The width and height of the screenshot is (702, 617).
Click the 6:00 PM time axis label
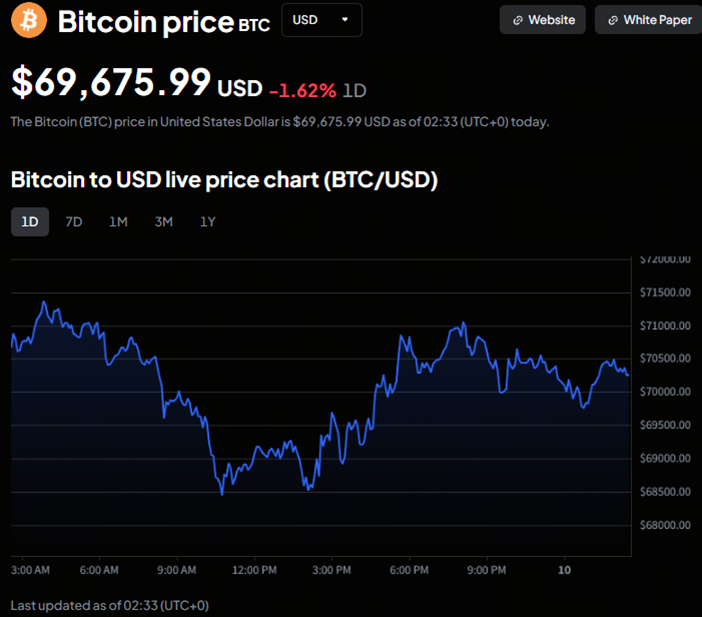[408, 570]
